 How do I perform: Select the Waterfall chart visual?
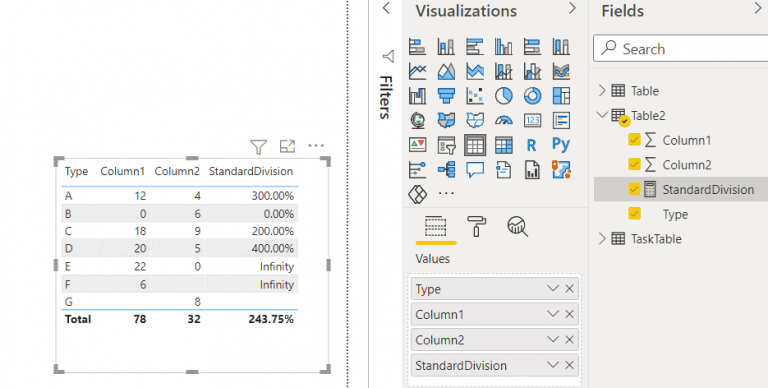tap(417, 96)
